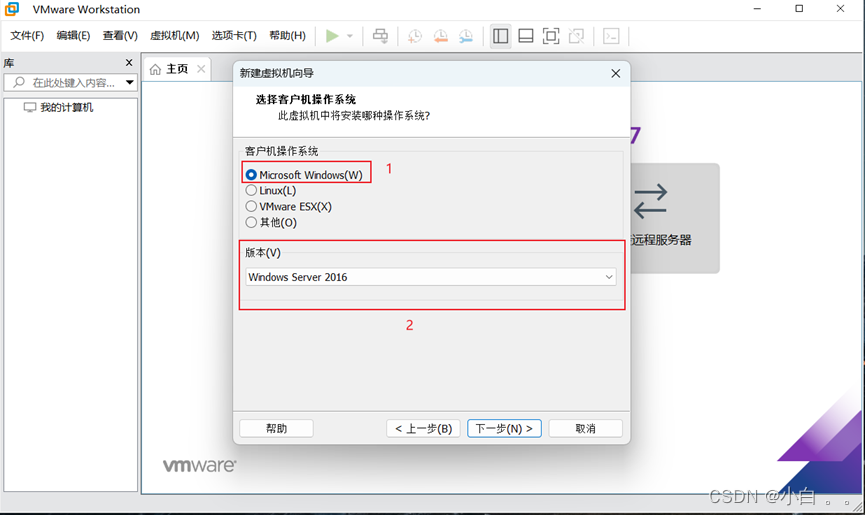This screenshot has height=515, width=865.
Task: Open the 帮助(H) menu
Action: click(x=287, y=35)
